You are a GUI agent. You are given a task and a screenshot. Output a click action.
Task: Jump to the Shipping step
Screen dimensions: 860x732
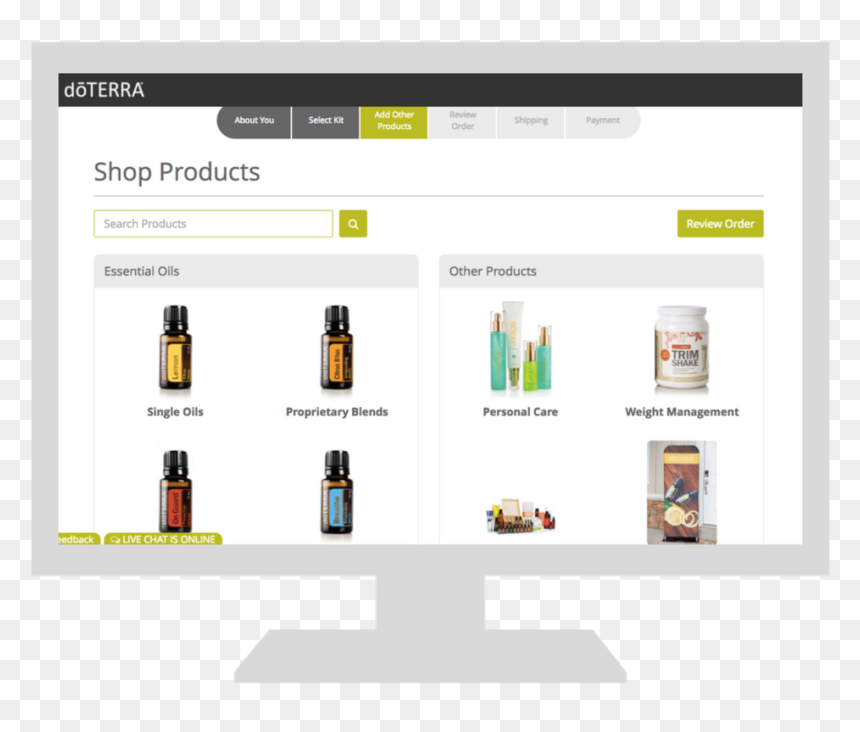[531, 121]
